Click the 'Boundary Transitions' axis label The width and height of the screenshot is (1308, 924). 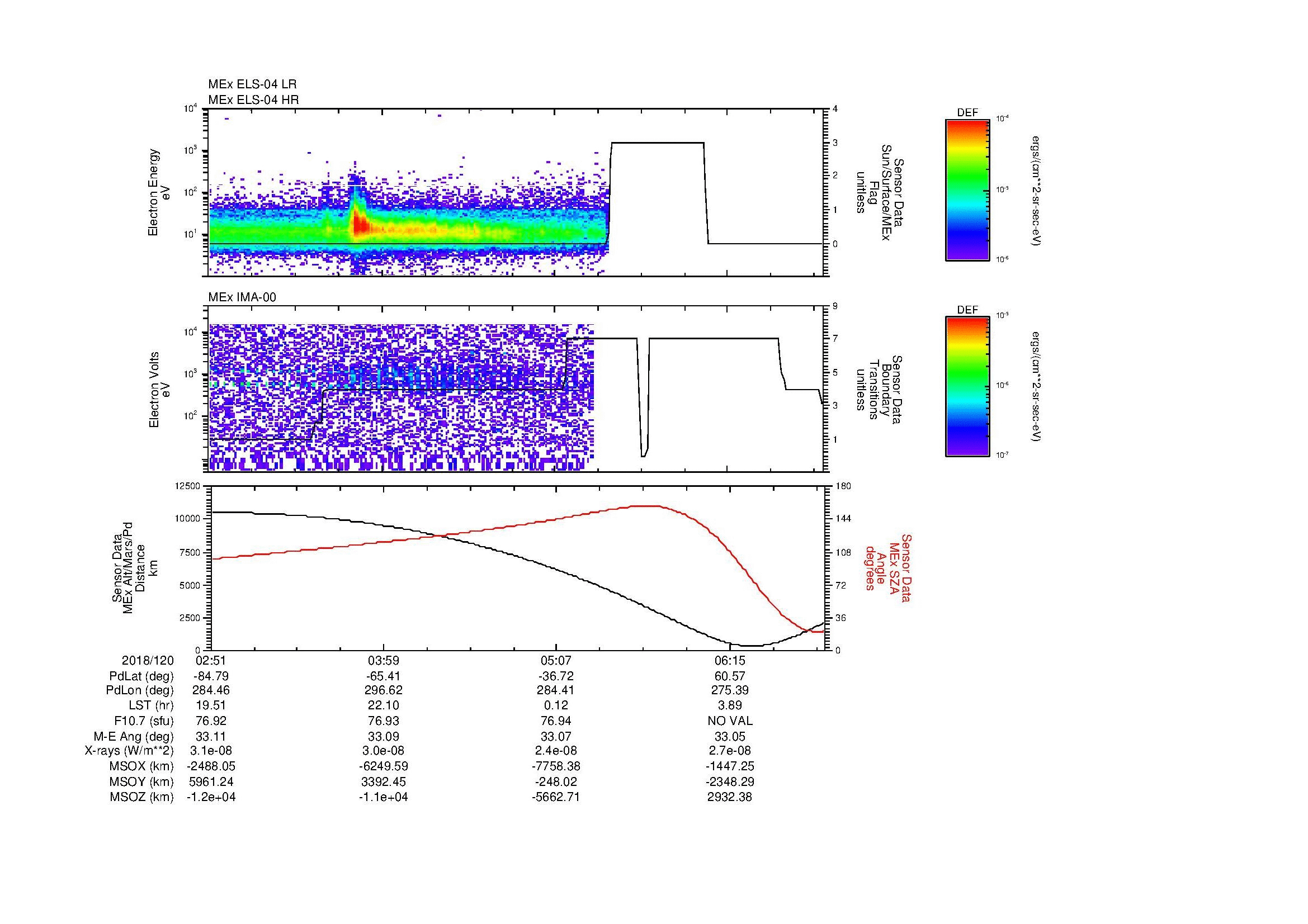pos(880,390)
